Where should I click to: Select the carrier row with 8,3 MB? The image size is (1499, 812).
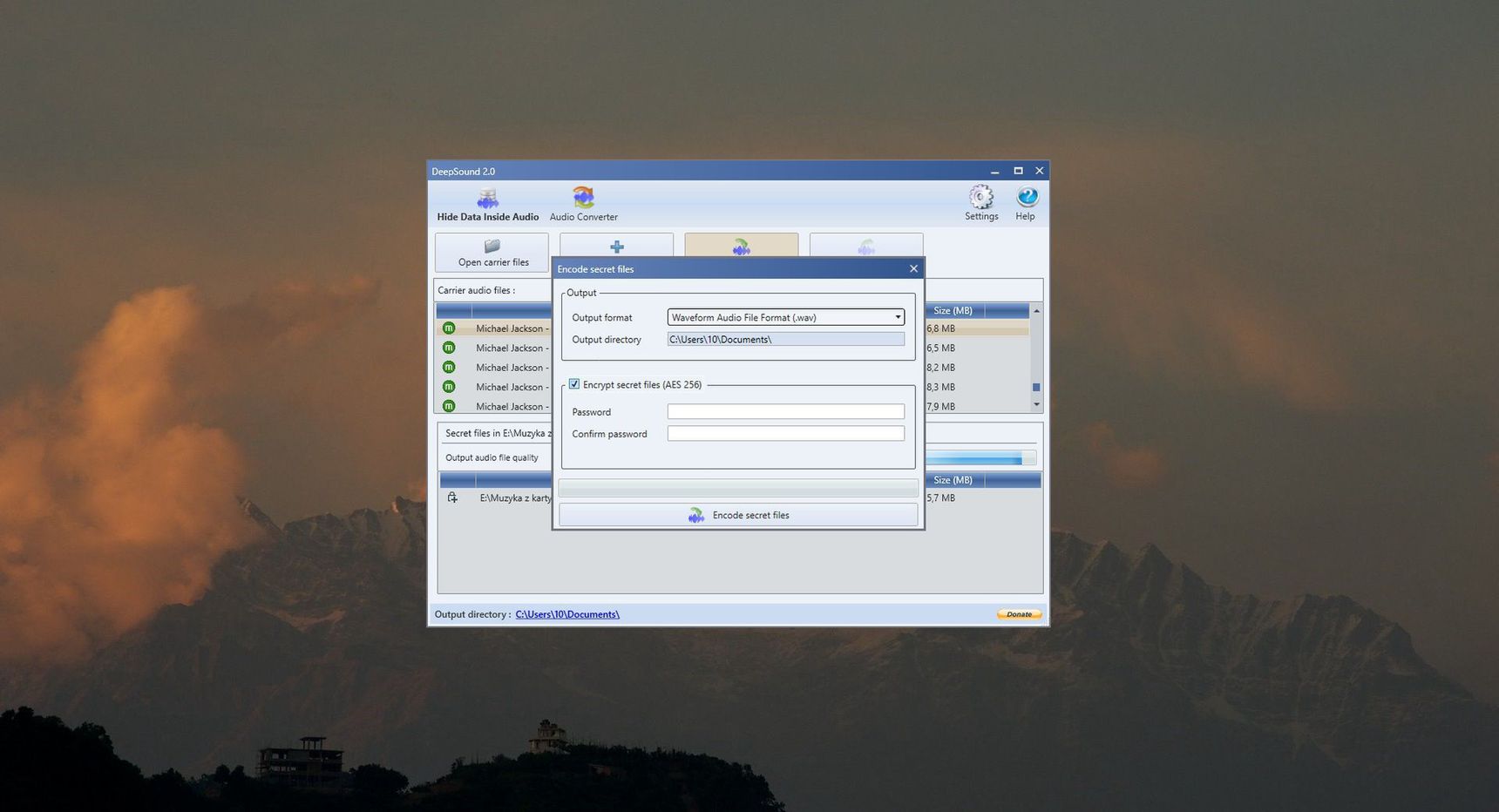(732, 387)
